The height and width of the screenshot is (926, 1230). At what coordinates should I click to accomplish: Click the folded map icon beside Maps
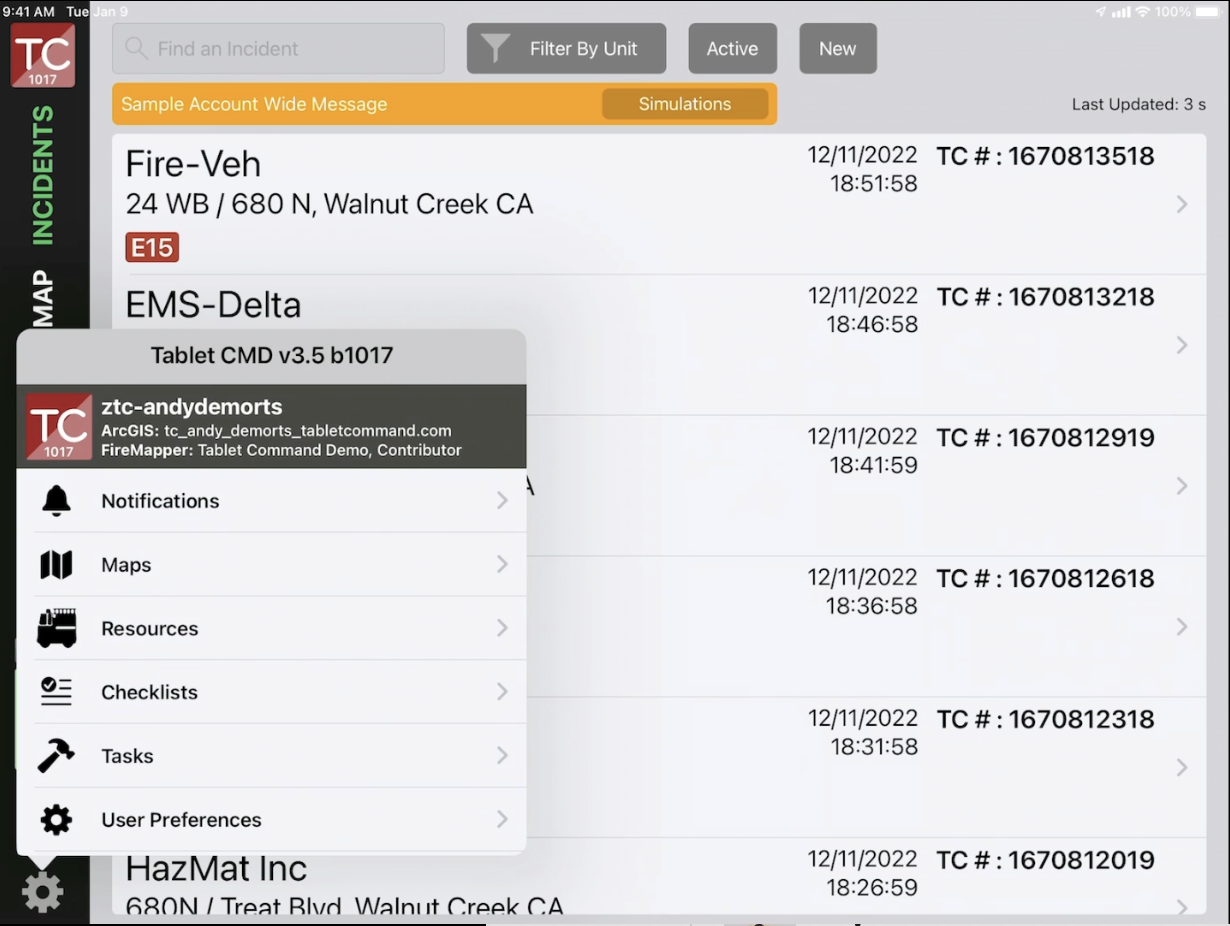(56, 565)
